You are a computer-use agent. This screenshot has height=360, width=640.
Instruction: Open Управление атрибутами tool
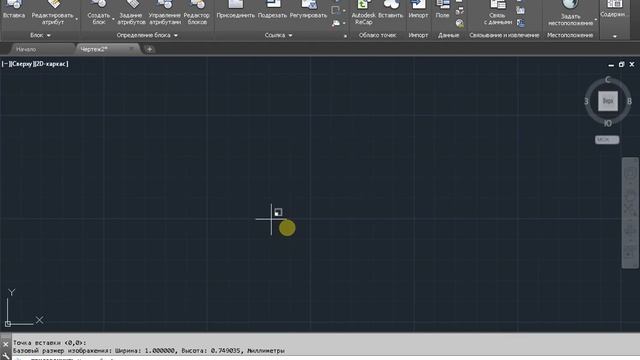pos(164,12)
